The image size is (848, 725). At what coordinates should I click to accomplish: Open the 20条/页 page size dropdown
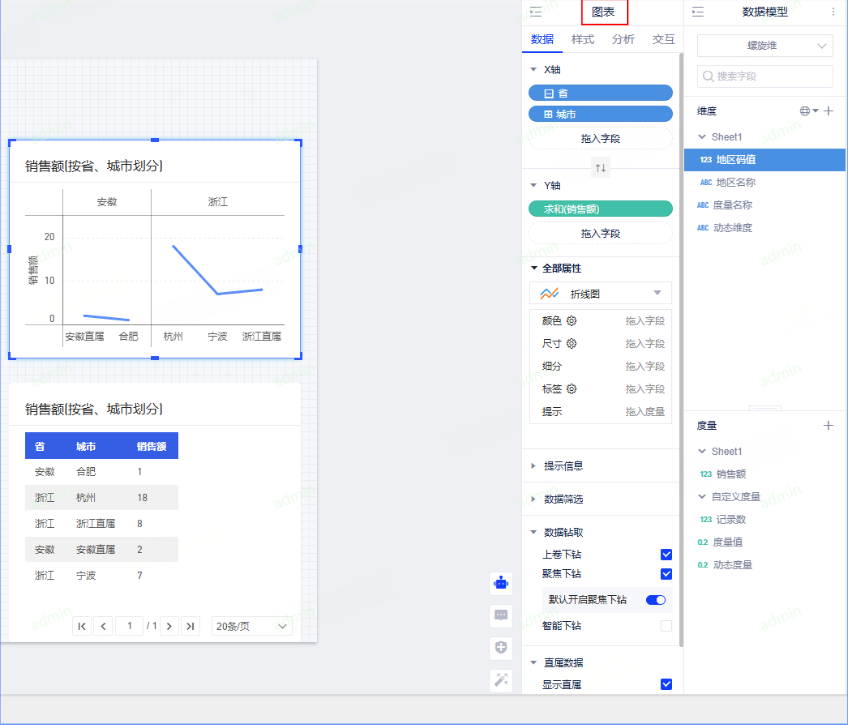(251, 626)
